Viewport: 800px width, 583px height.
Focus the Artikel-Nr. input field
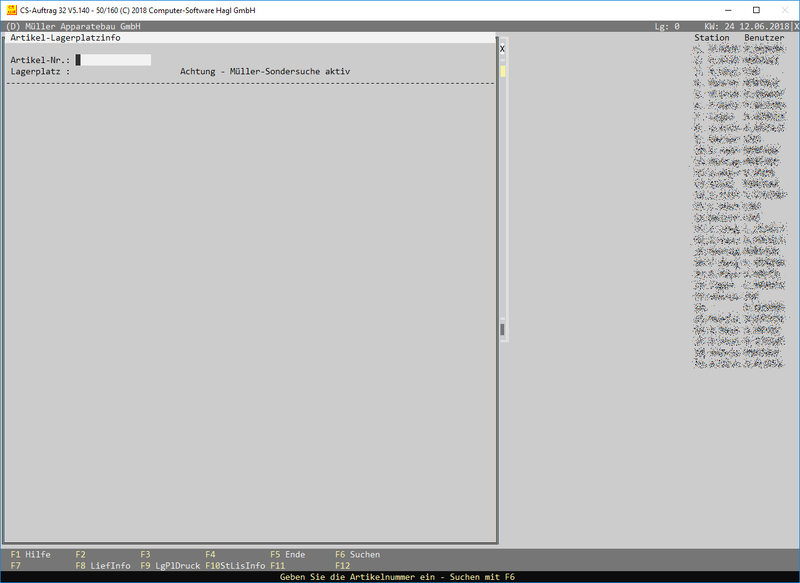coord(114,60)
